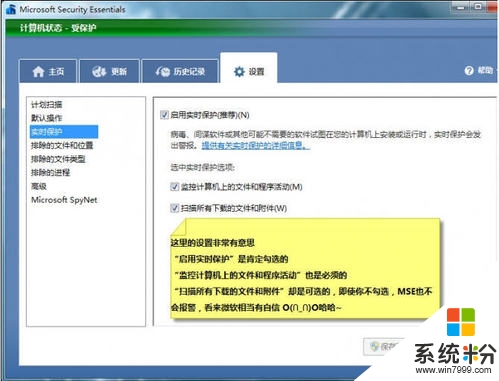Minimize the Security Essentials window
This screenshot has width=499, height=381.
point(461,7)
